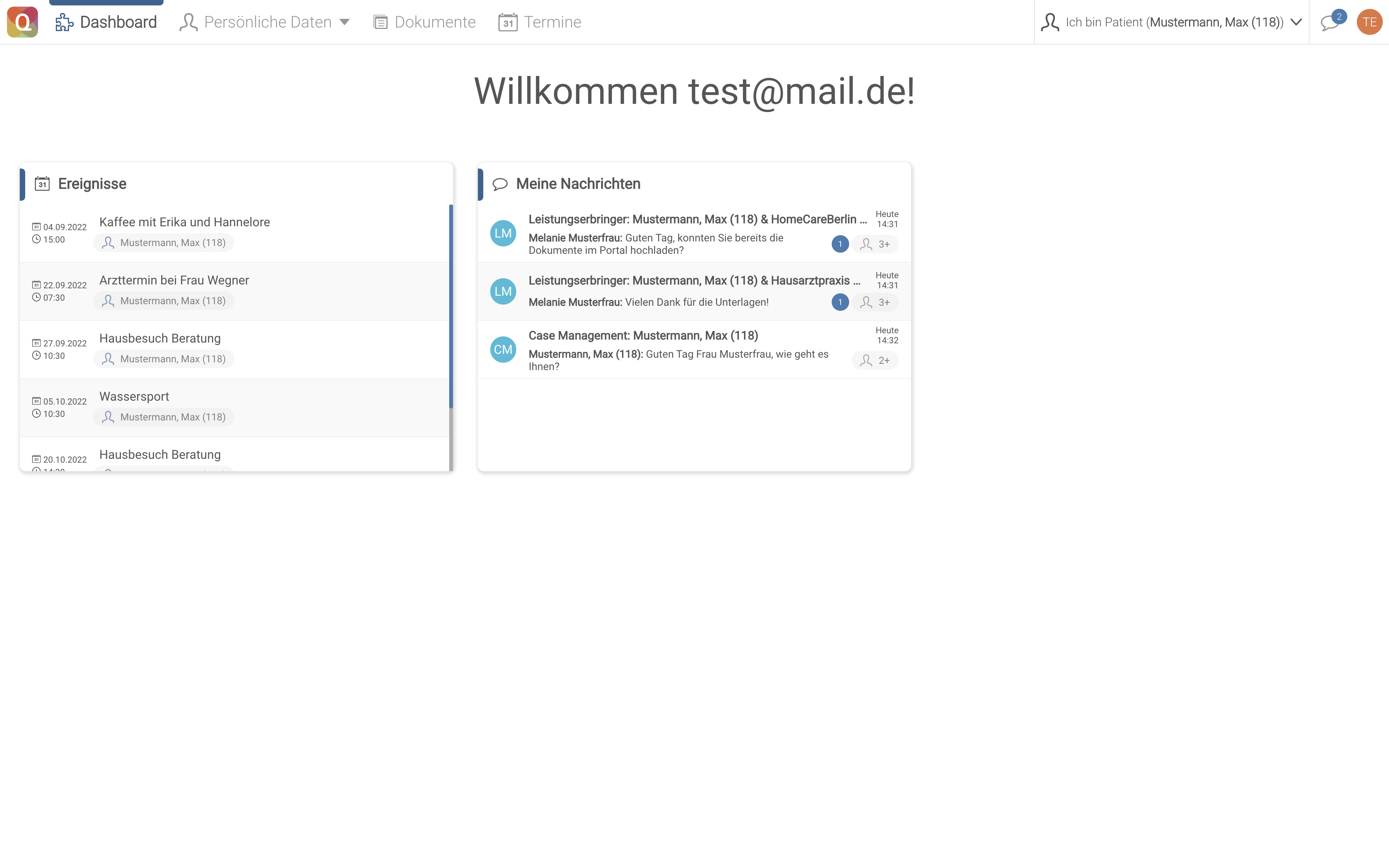Open the Termine tab
This screenshot has height=868, width=1389.
pos(539,22)
